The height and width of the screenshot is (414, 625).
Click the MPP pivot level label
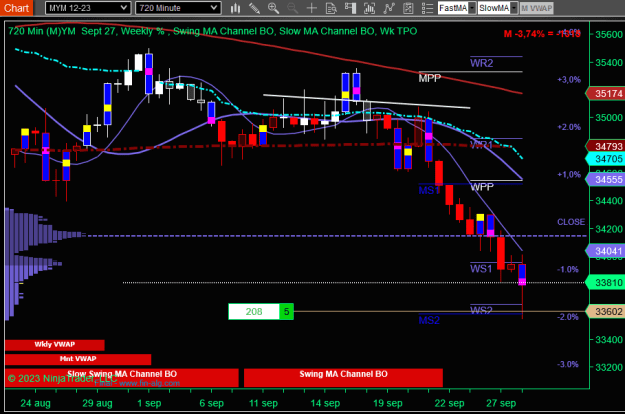(430, 78)
